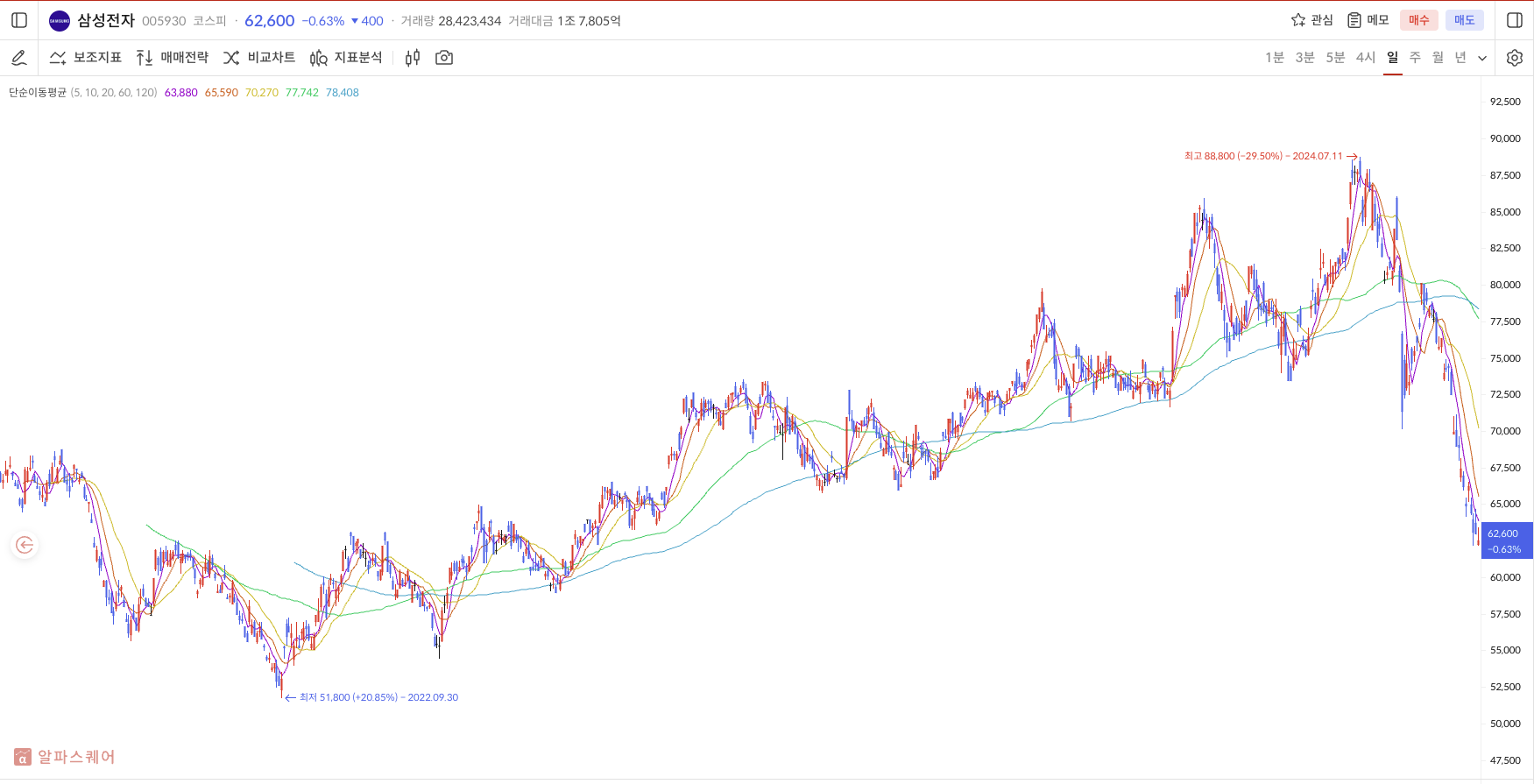The height and width of the screenshot is (784, 1534).
Task: Toggle the left sidebar panel icon
Action: pyautogui.click(x=19, y=20)
